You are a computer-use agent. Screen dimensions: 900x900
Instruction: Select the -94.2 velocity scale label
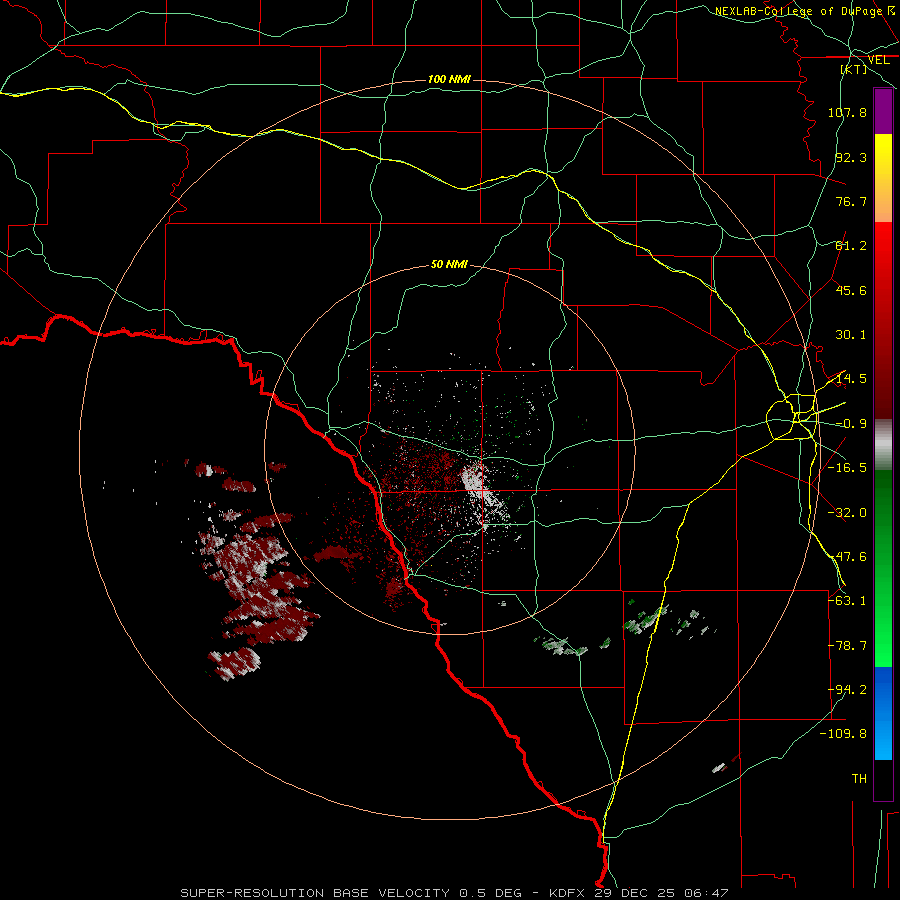tap(847, 690)
